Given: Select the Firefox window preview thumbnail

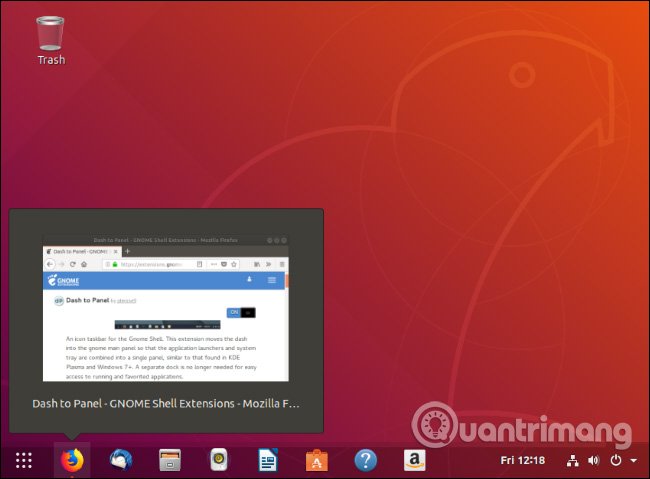Looking at the screenshot, I should coord(166,309).
